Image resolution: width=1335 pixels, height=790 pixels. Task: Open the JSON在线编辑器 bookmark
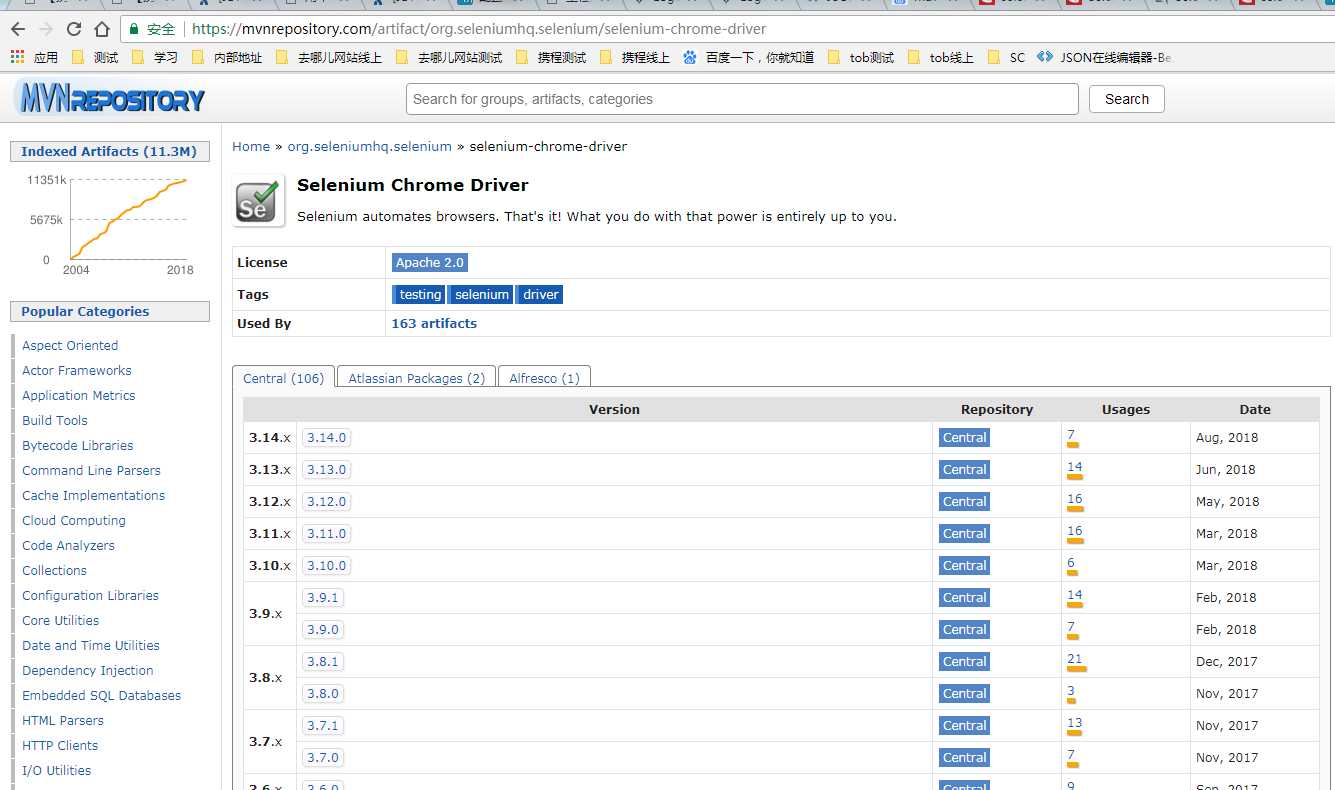[x=1104, y=57]
